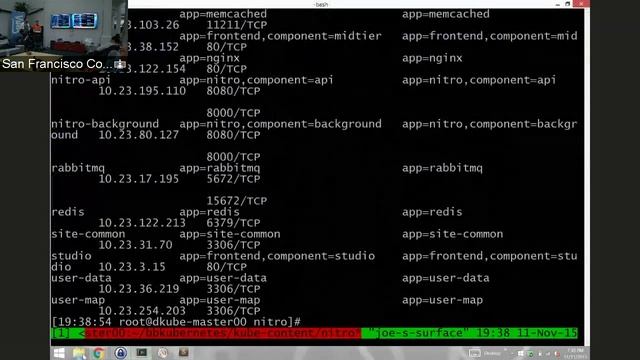Open the blue padlock app in taskbar
The image size is (640, 360).
pyautogui.click(x=120, y=353)
